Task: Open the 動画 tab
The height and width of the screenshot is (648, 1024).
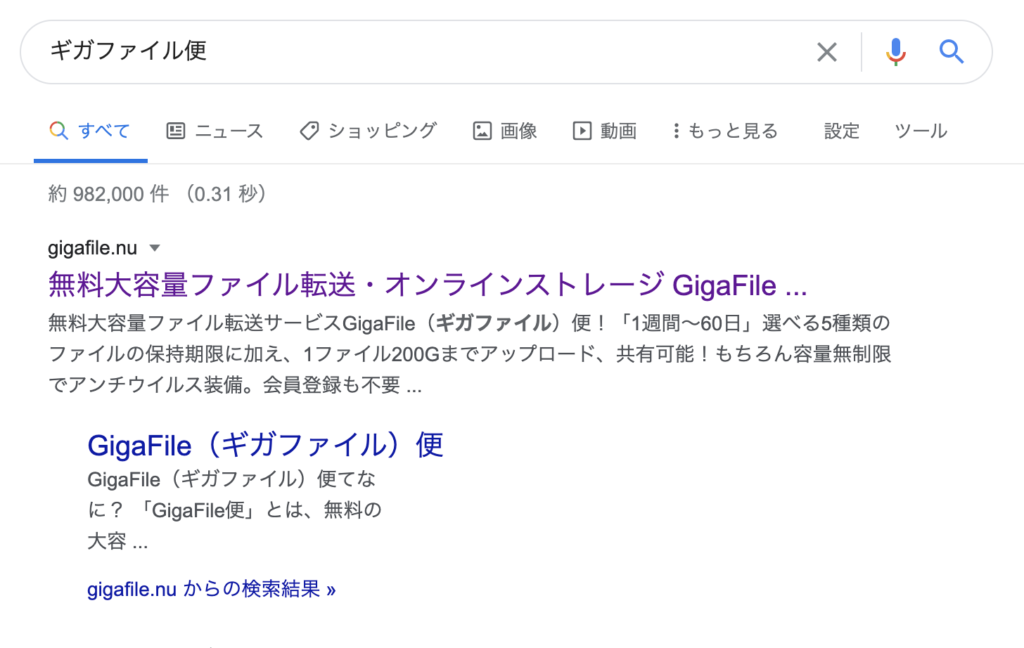Action: click(604, 131)
